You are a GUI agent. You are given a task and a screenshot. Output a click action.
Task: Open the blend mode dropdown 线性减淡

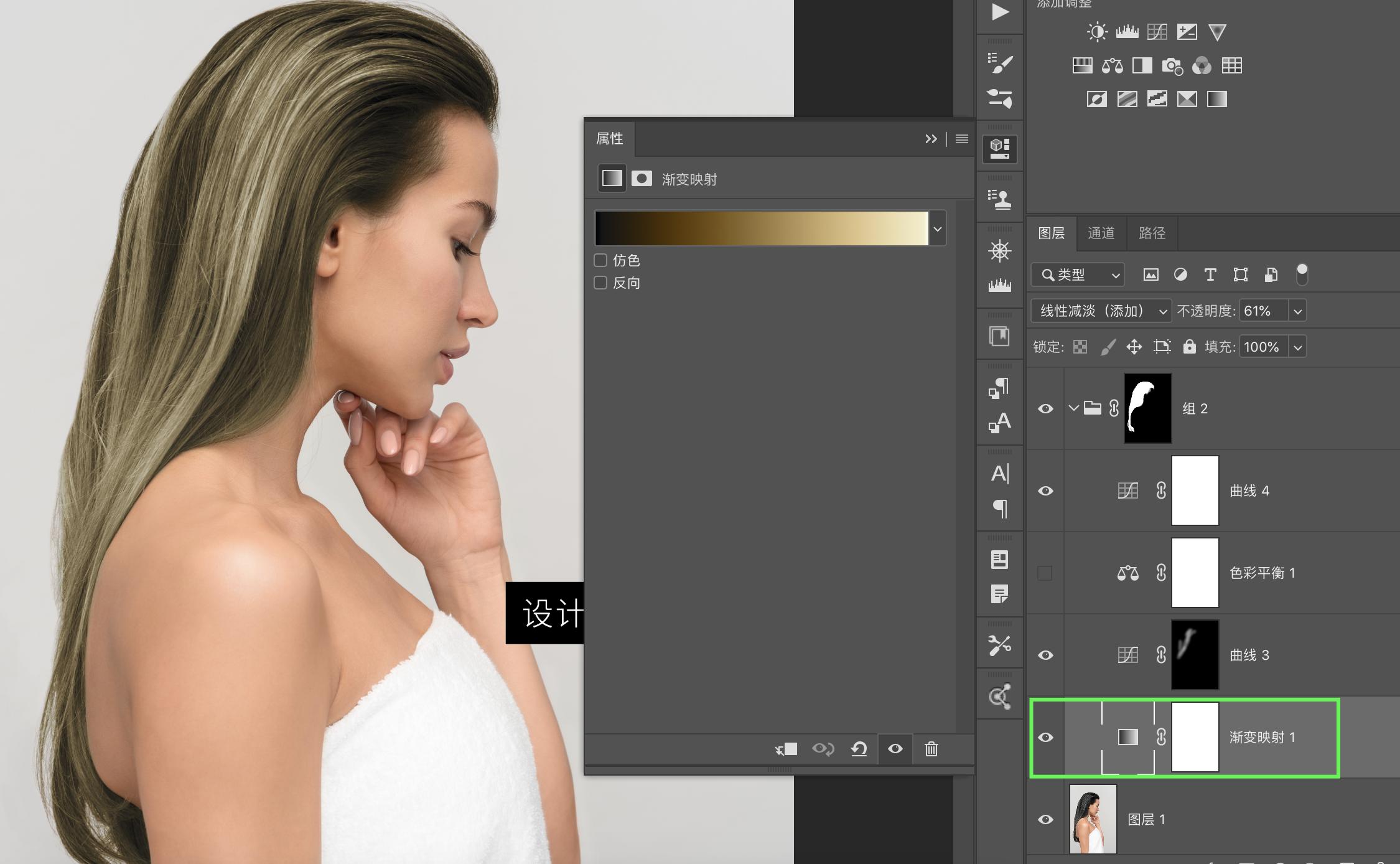[1100, 311]
